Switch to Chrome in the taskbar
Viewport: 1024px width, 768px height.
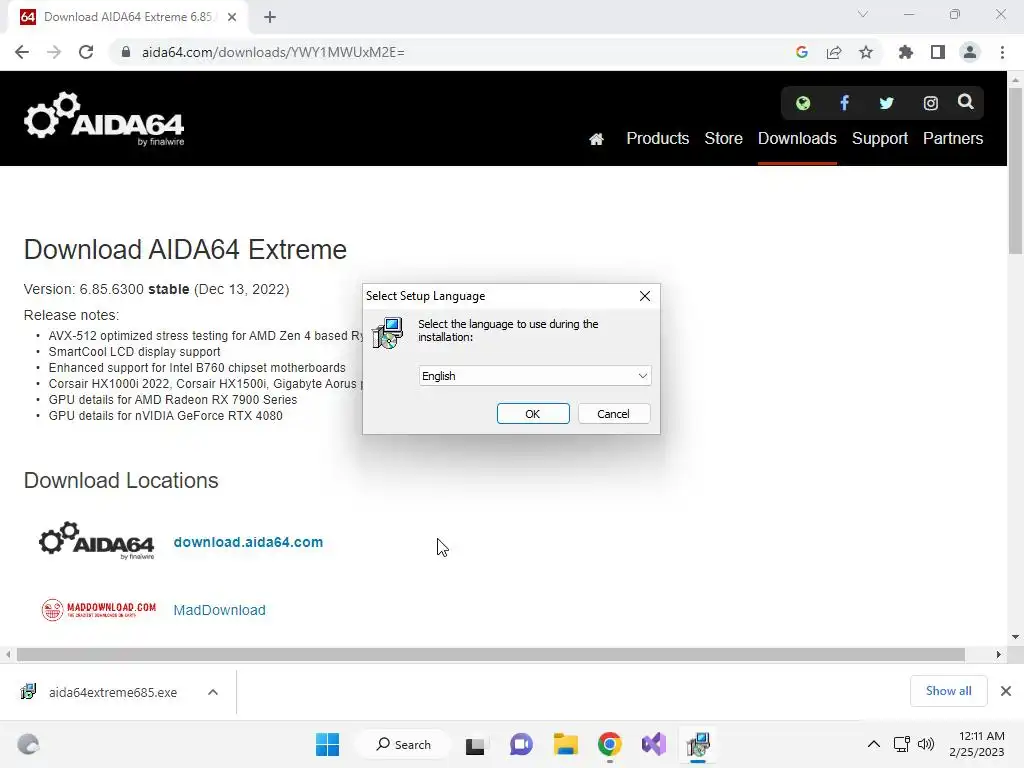pos(609,744)
